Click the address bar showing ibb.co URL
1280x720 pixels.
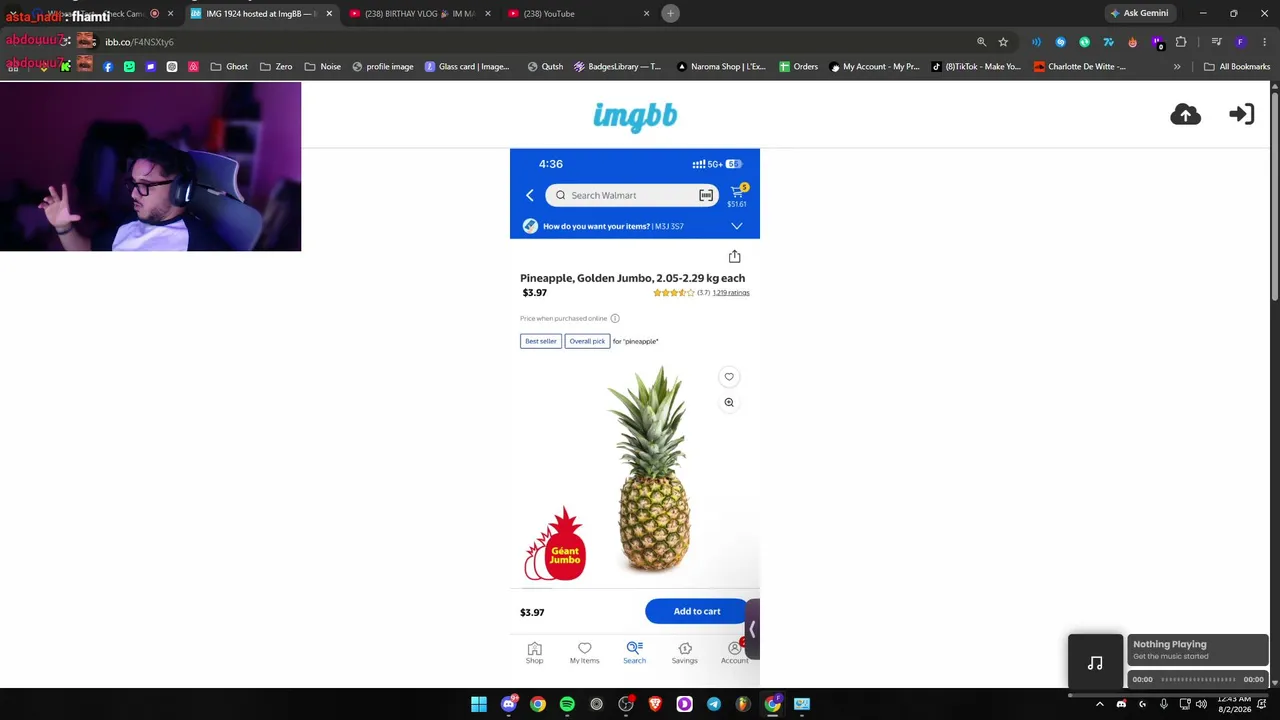click(530, 42)
